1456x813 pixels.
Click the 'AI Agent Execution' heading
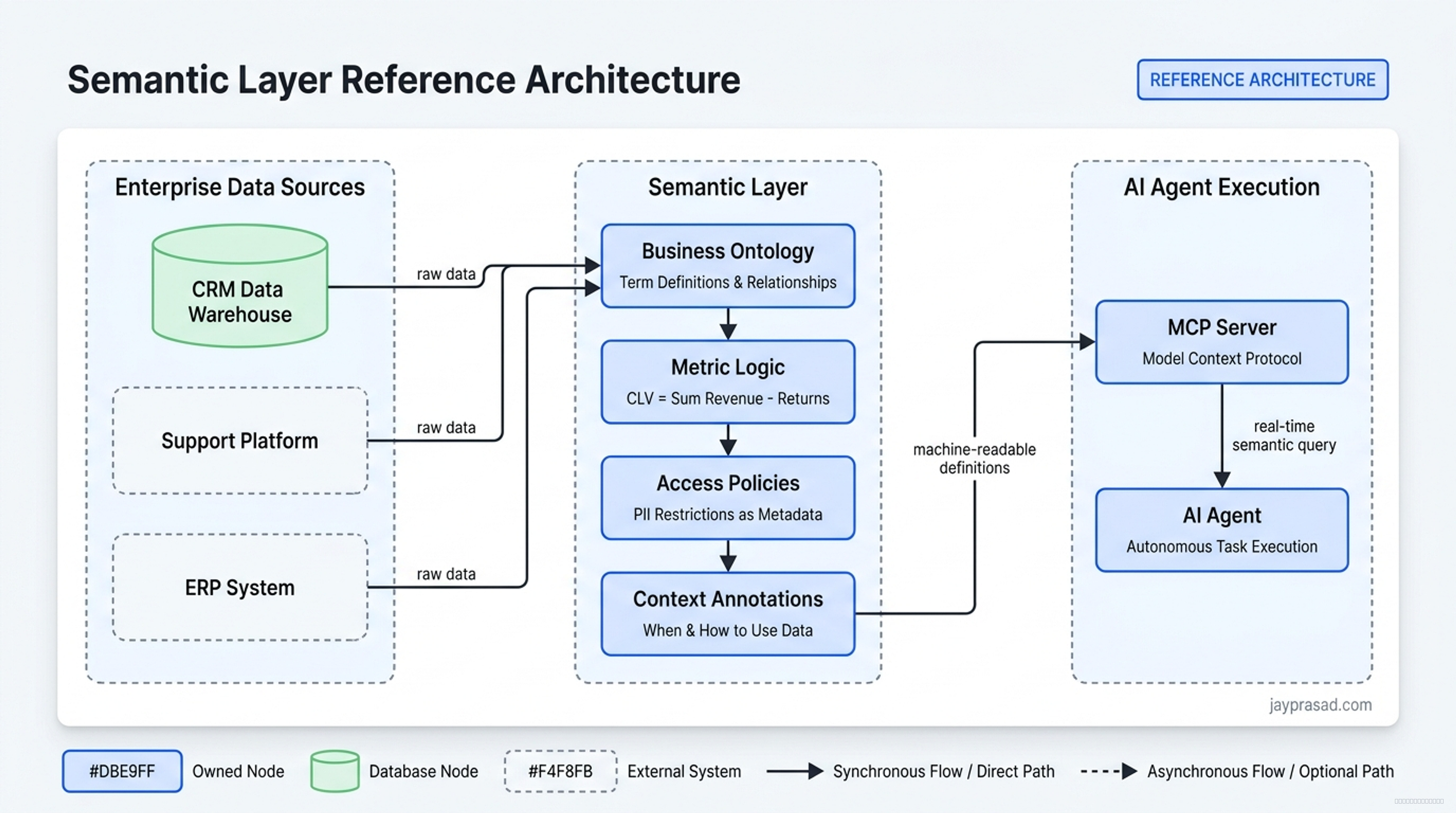[x=1221, y=187]
